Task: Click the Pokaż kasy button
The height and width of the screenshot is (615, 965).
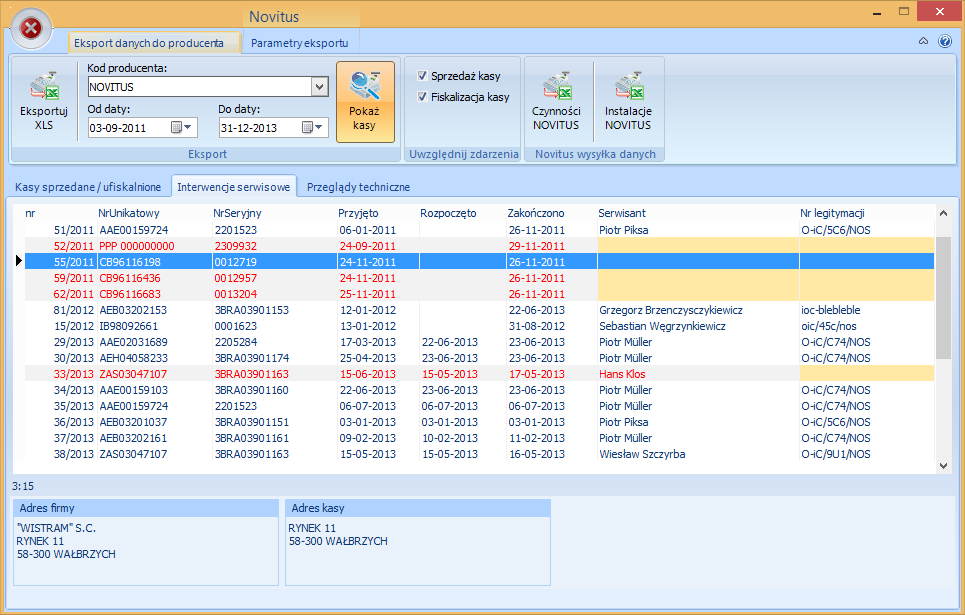Action: coord(365,102)
